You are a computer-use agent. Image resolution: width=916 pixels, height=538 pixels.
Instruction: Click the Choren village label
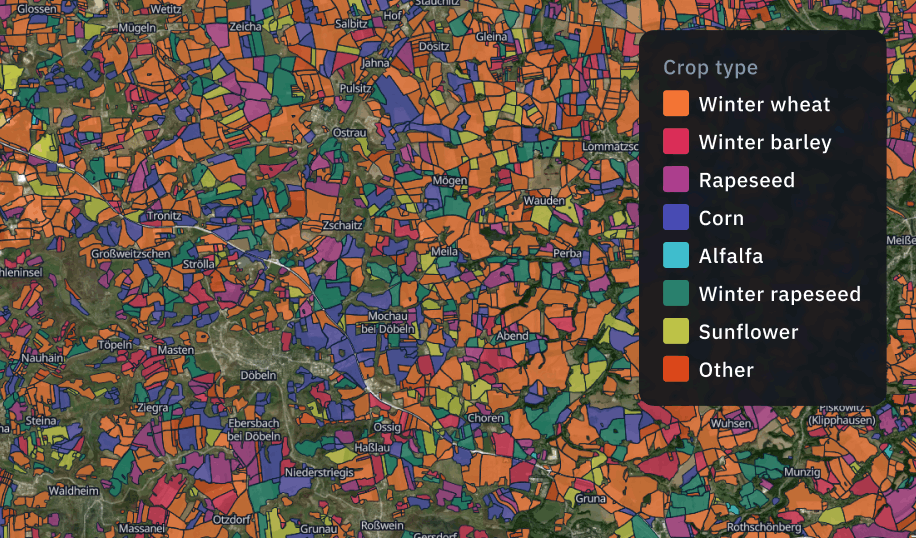pyautogui.click(x=485, y=418)
